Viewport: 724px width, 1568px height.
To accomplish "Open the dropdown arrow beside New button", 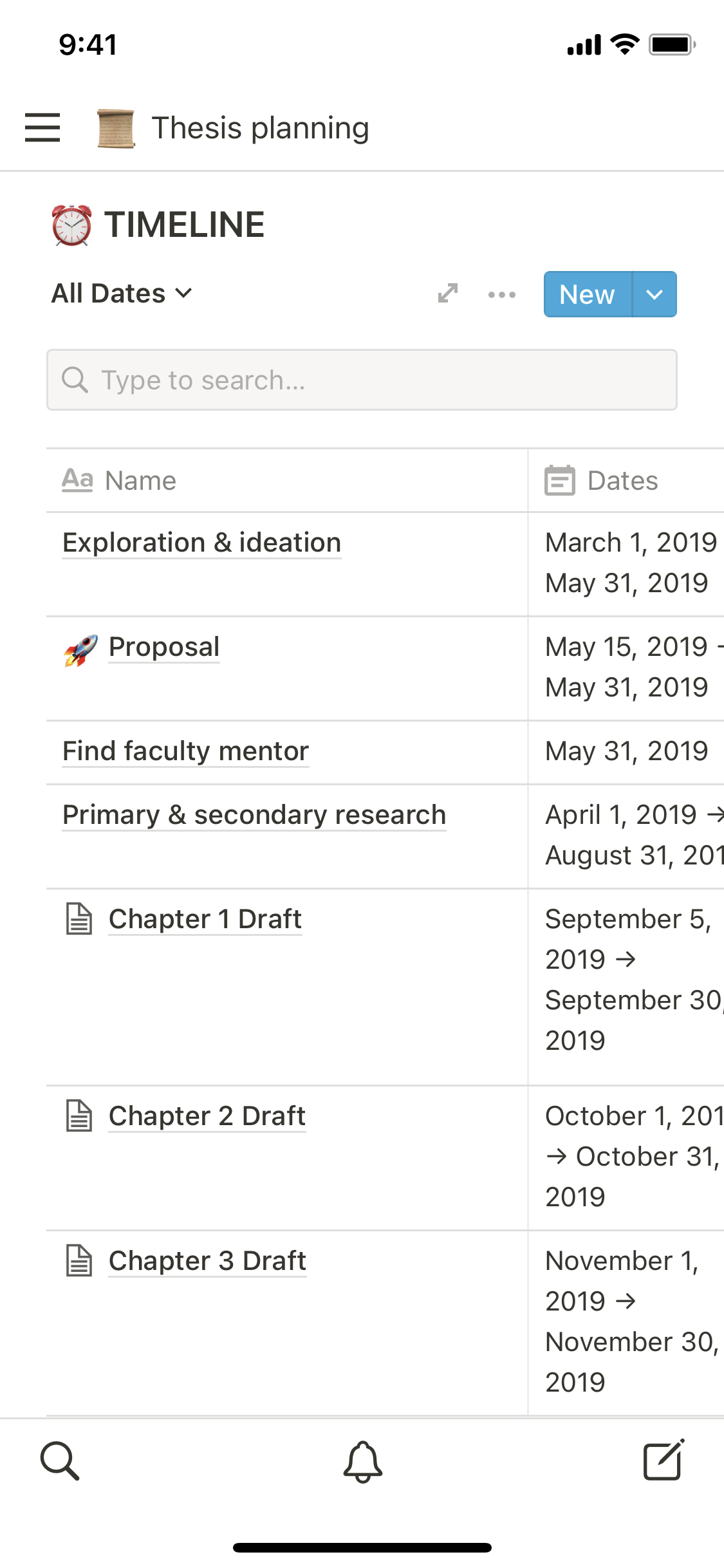I will (x=654, y=294).
